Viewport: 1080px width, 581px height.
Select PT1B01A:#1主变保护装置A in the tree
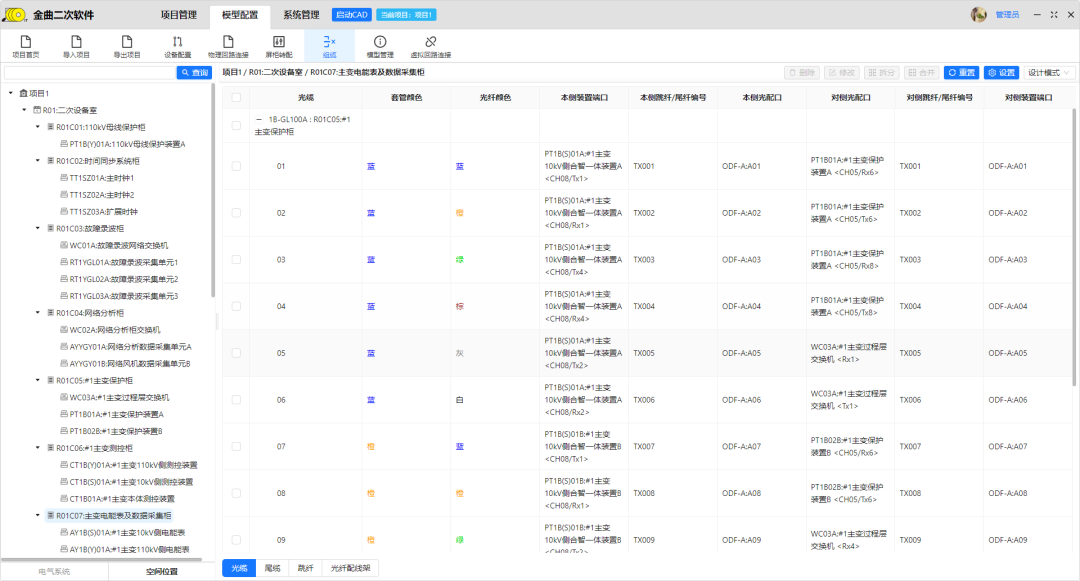tap(116, 414)
